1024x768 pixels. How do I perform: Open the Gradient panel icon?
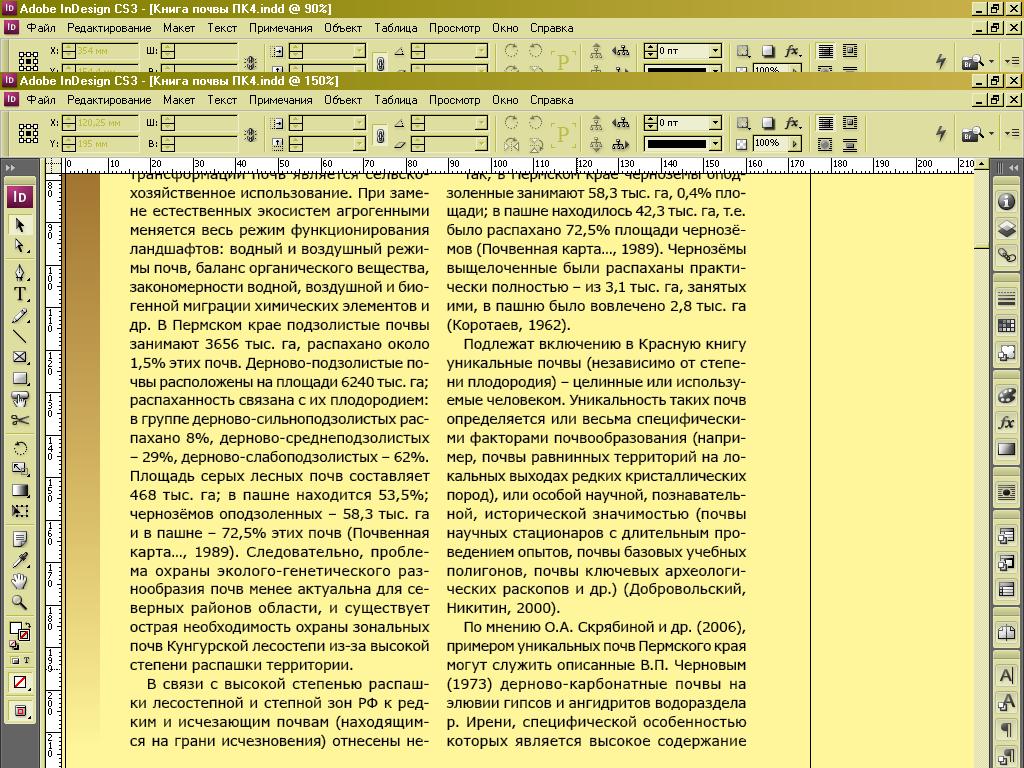click(x=1006, y=449)
